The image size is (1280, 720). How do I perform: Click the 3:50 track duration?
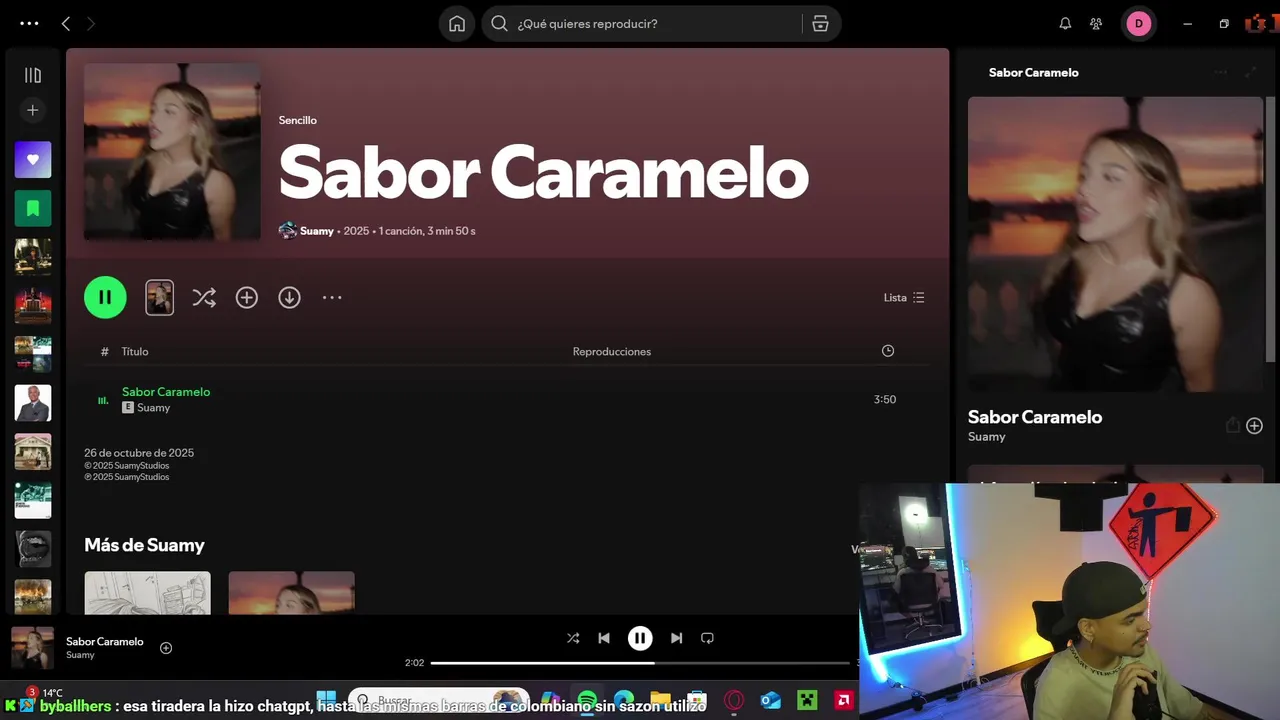click(884, 399)
